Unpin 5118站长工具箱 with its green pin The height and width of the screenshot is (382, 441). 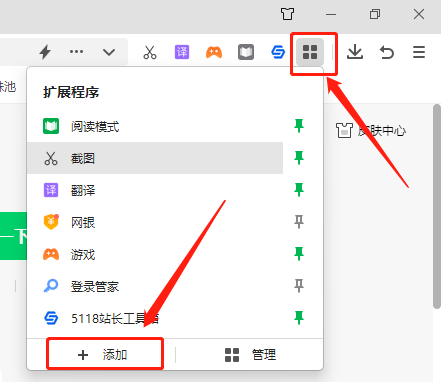coord(299,318)
